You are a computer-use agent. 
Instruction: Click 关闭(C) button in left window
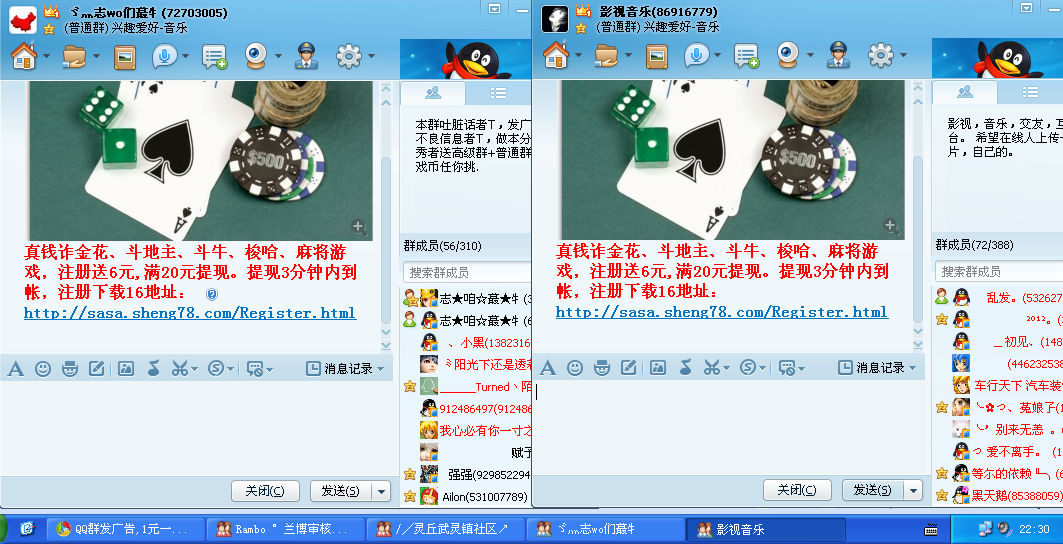pos(265,491)
